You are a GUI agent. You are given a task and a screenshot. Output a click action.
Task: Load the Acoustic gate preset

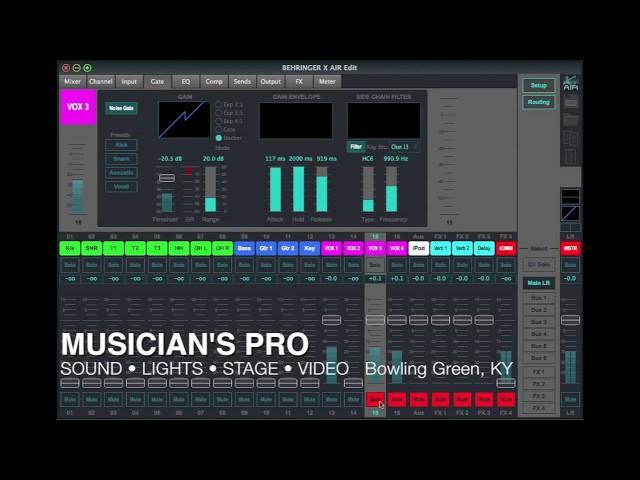coord(121,173)
